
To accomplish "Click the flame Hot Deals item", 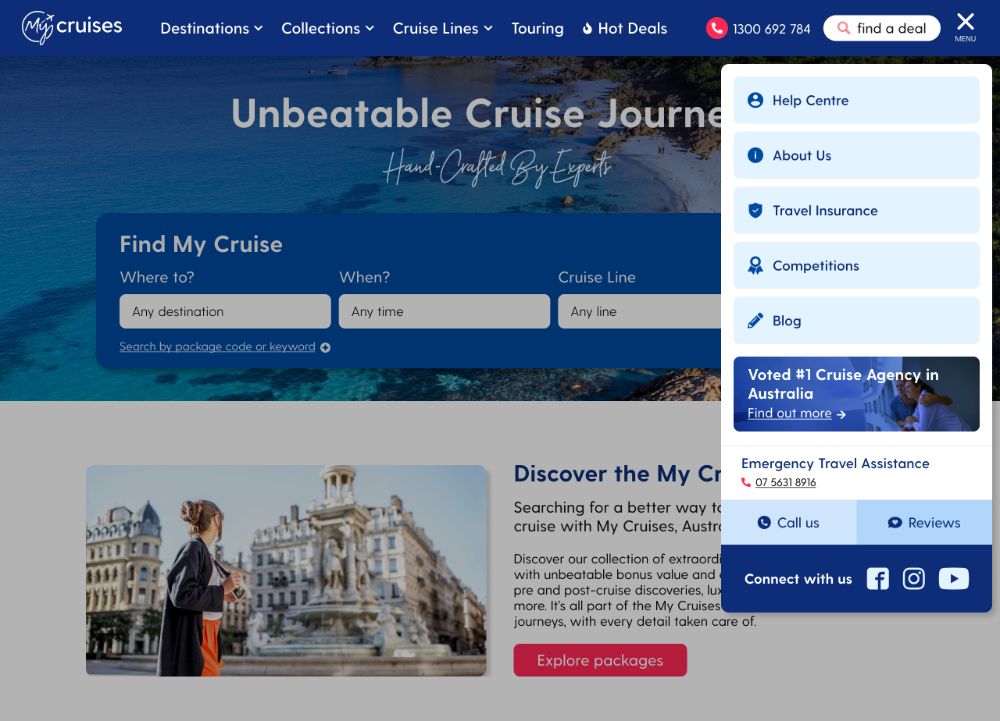I will (x=624, y=29).
